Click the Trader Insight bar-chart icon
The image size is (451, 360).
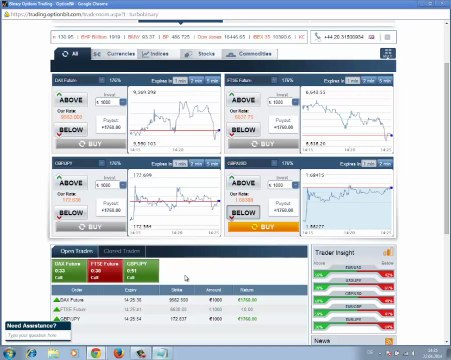tap(388, 252)
